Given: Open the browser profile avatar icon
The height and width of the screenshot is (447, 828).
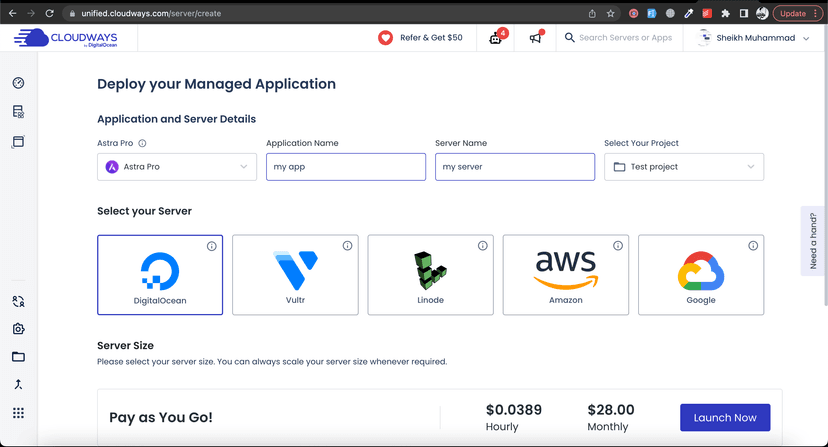Looking at the screenshot, I should 761,13.
